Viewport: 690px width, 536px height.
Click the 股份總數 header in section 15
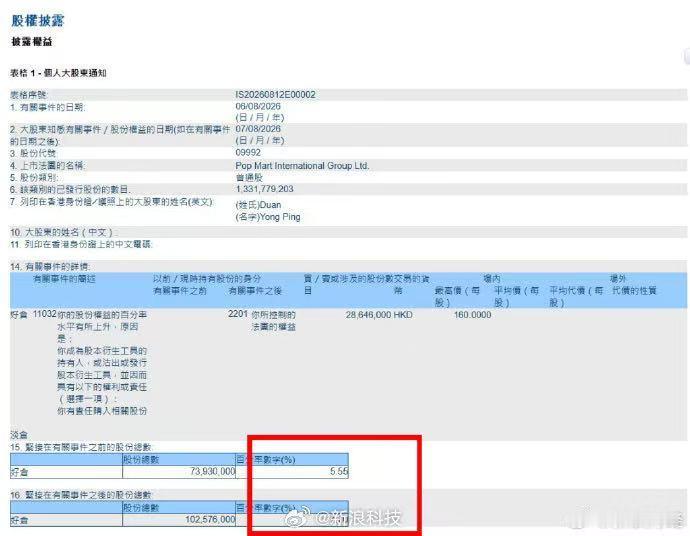[141, 460]
